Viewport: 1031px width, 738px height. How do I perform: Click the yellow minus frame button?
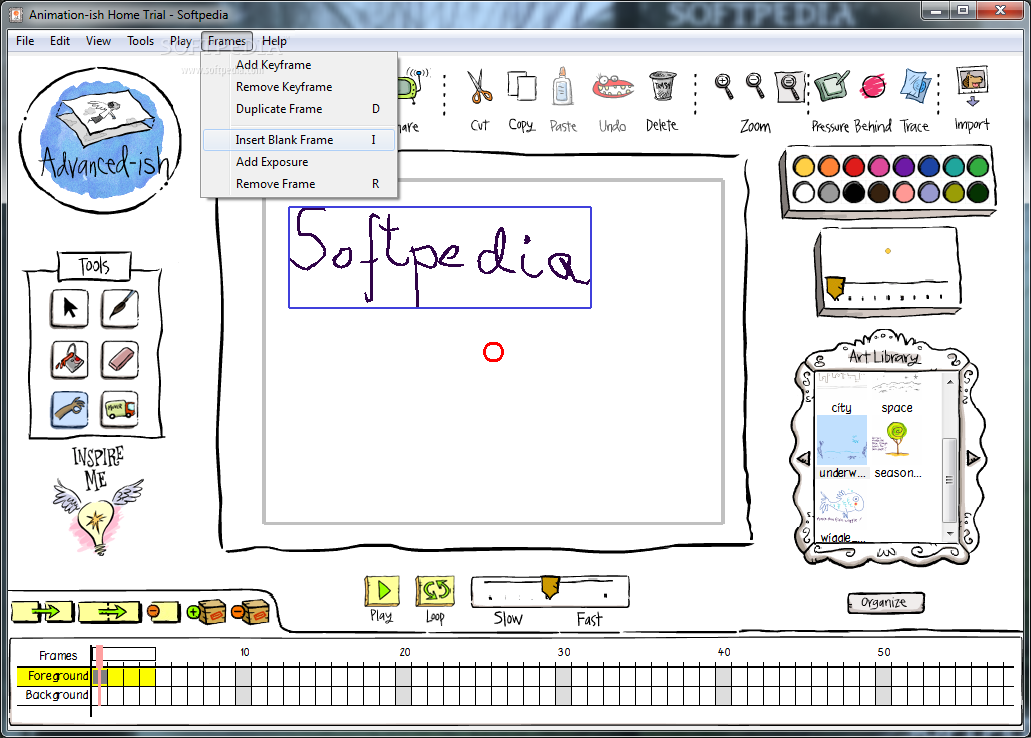pyautogui.click(x=163, y=612)
